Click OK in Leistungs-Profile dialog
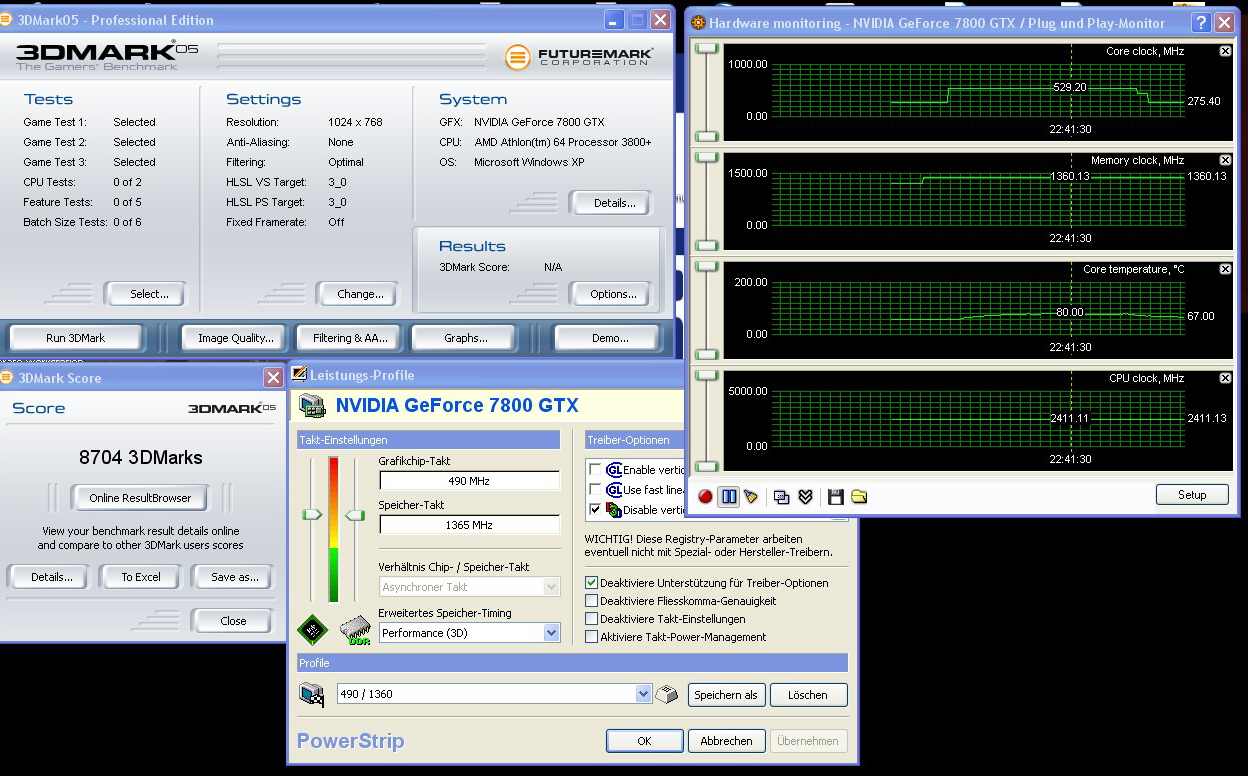This screenshot has width=1248, height=776. pos(644,741)
